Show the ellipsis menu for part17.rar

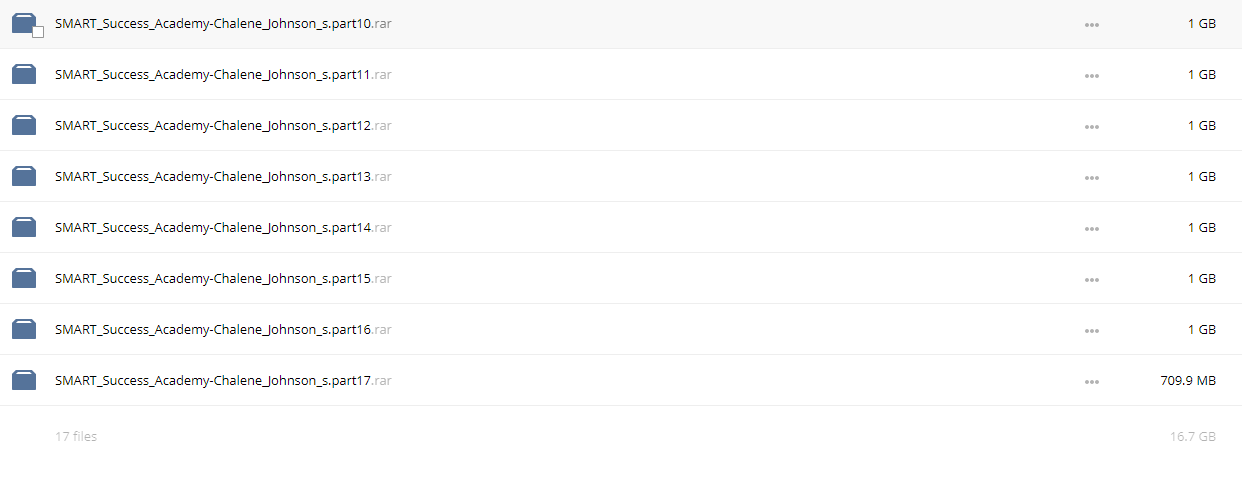pyautogui.click(x=1092, y=381)
